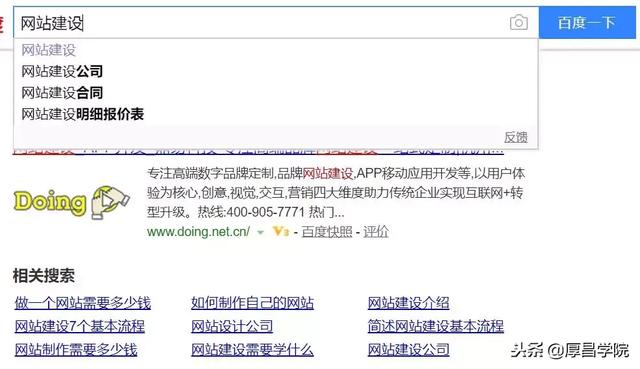Choose the first grey suggestion 网站建设

(49, 50)
